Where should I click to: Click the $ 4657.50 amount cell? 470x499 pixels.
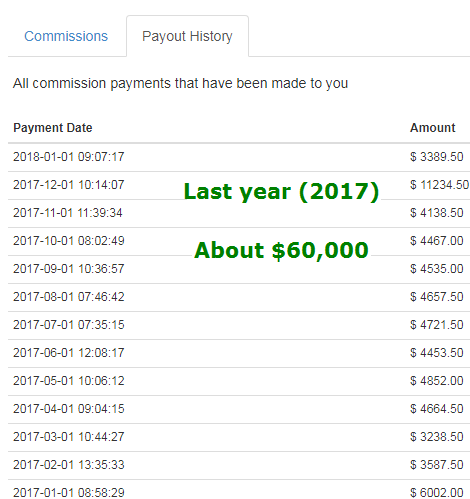[437, 297]
